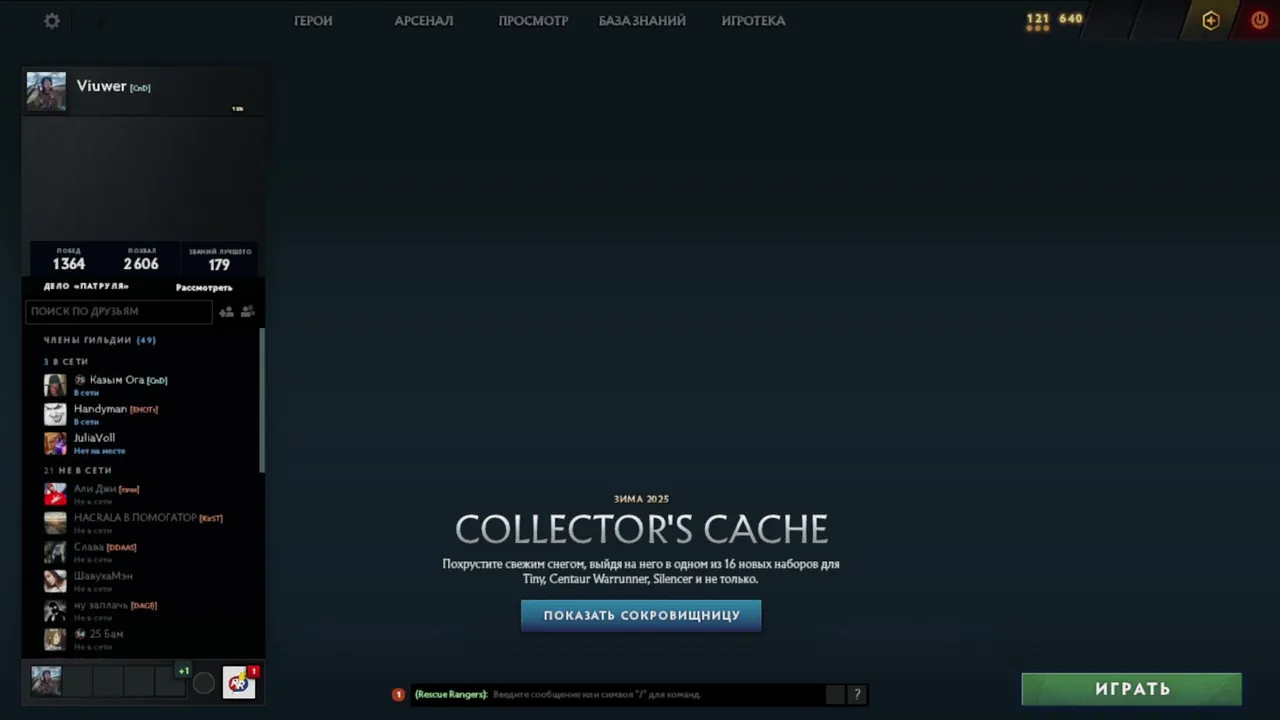Open the БАЗА ЗНАНИЙ menu tab
1280x720 pixels.
click(642, 21)
